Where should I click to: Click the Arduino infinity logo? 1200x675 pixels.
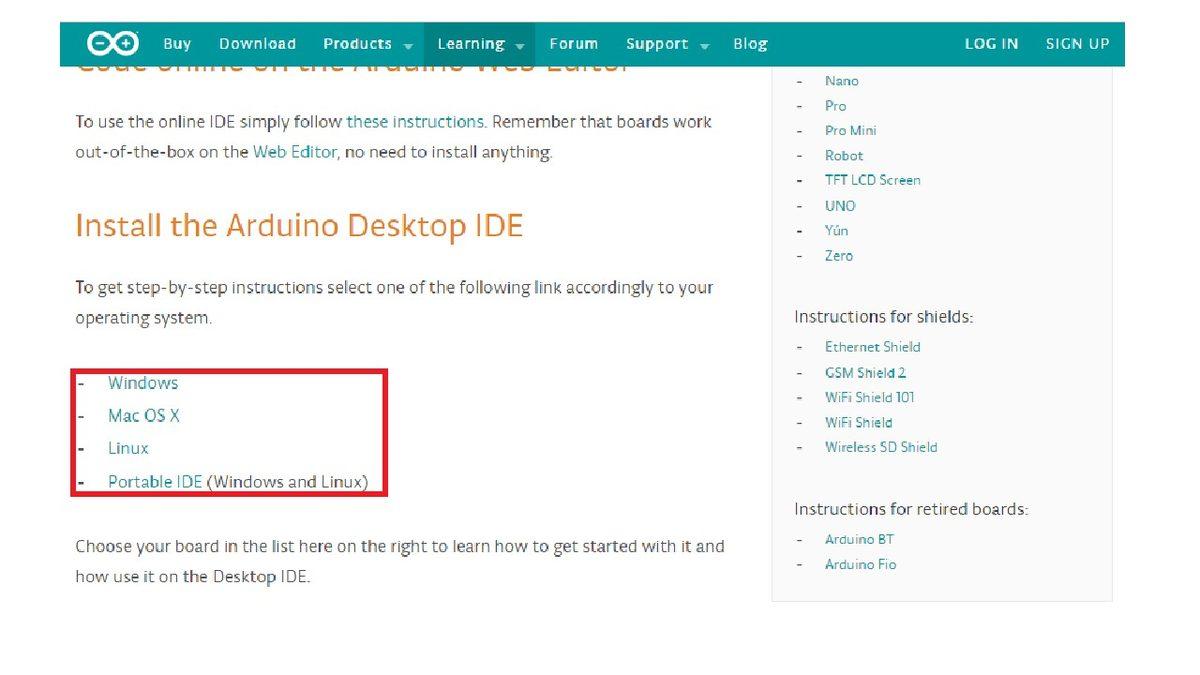pos(109,43)
